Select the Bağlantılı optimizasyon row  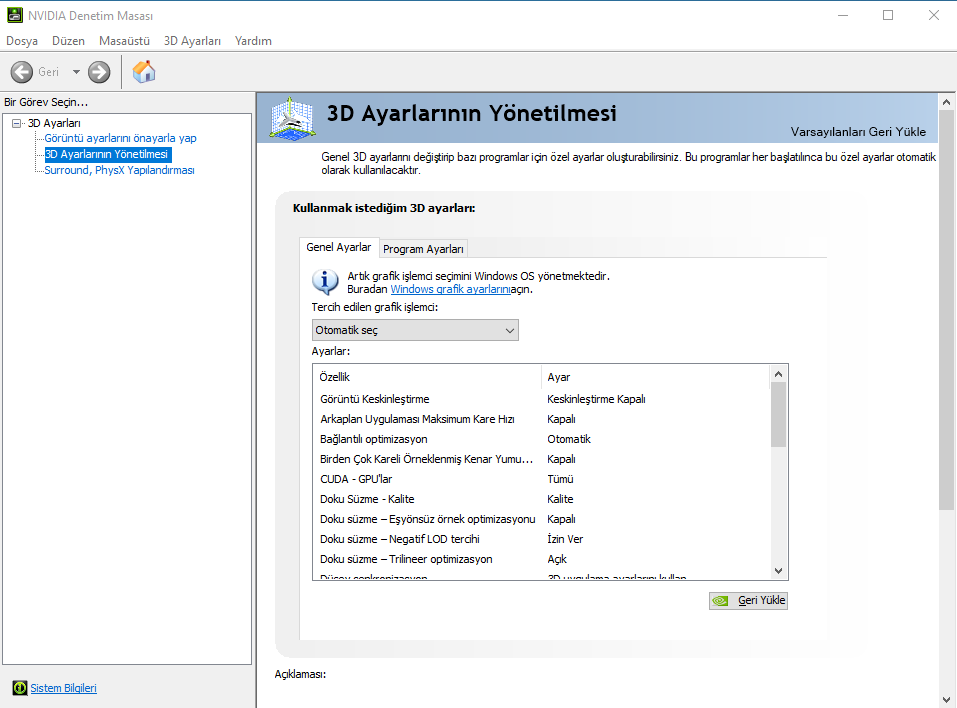pyautogui.click(x=541, y=439)
